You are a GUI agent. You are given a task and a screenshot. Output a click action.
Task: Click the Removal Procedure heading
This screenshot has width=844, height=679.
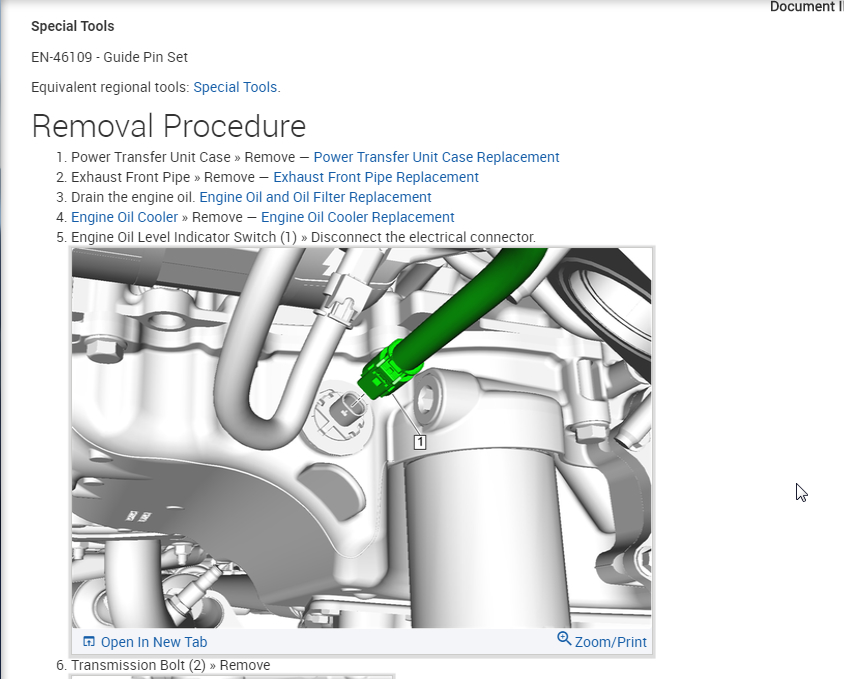(169, 126)
